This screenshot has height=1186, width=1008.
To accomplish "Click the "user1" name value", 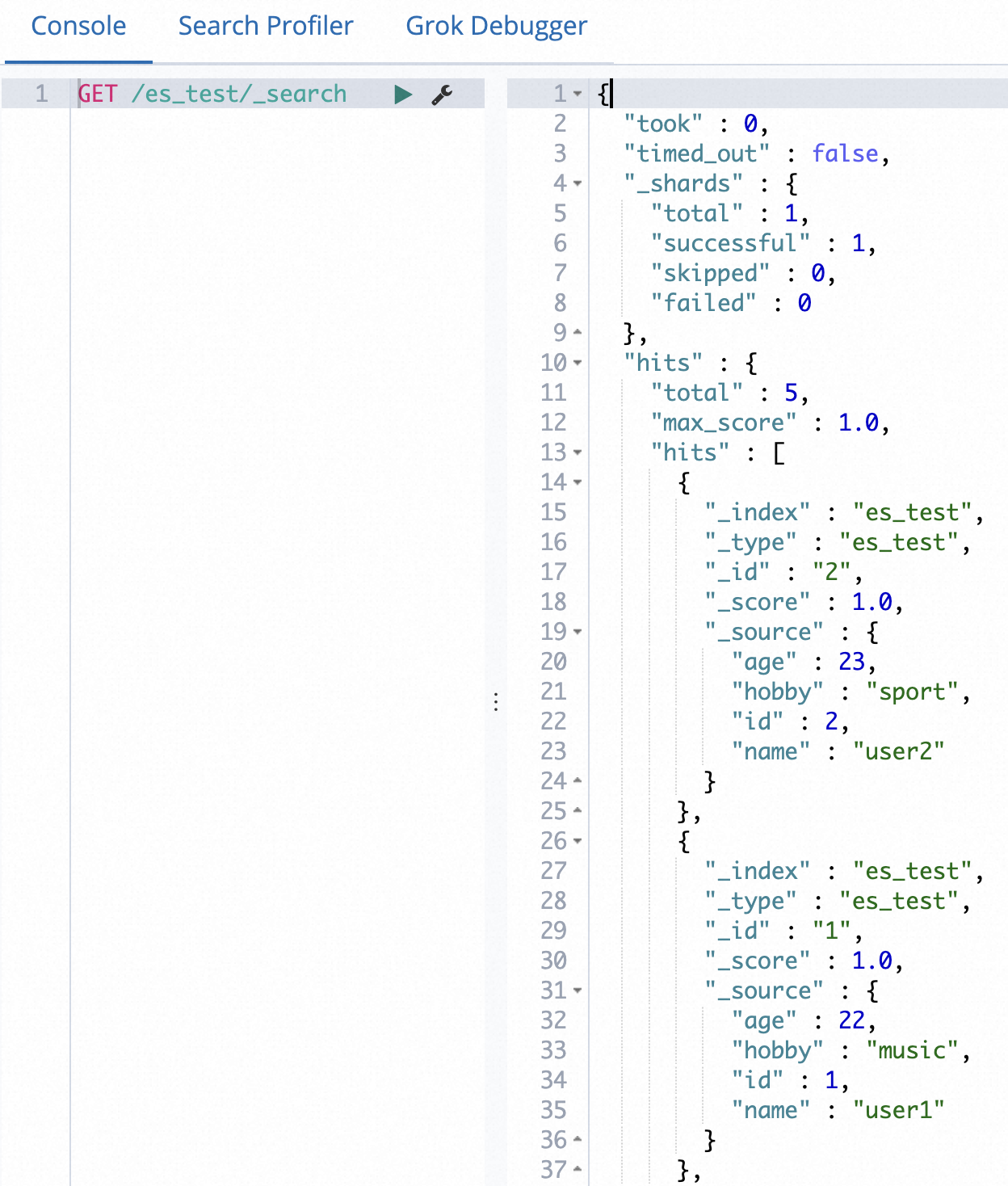I will (898, 1110).
